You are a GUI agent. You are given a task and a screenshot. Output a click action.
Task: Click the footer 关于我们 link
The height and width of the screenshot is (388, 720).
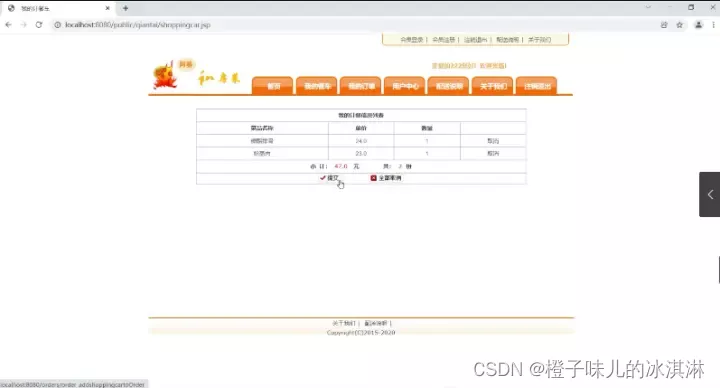click(x=344, y=323)
